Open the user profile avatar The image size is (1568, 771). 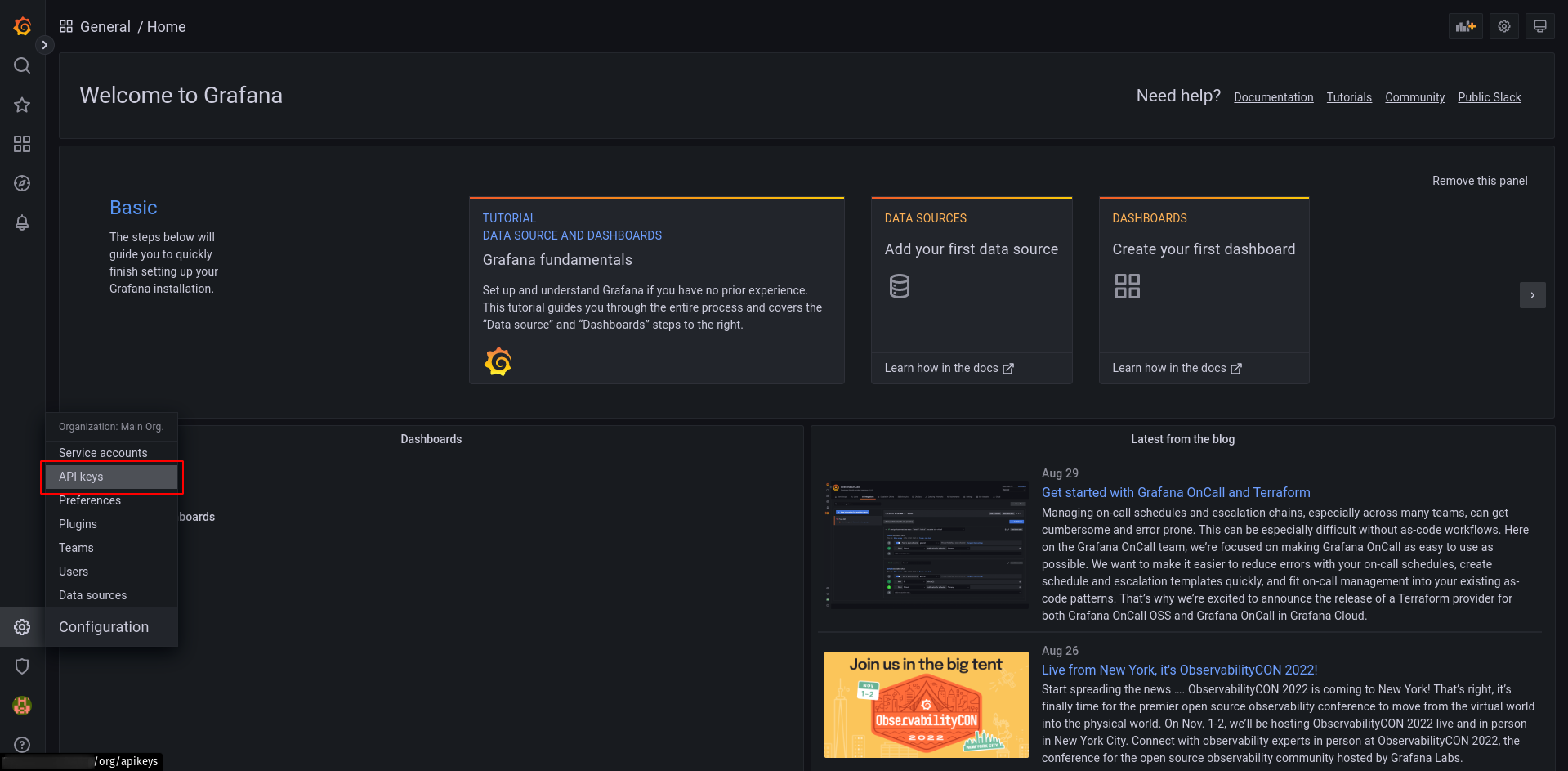[x=22, y=706]
